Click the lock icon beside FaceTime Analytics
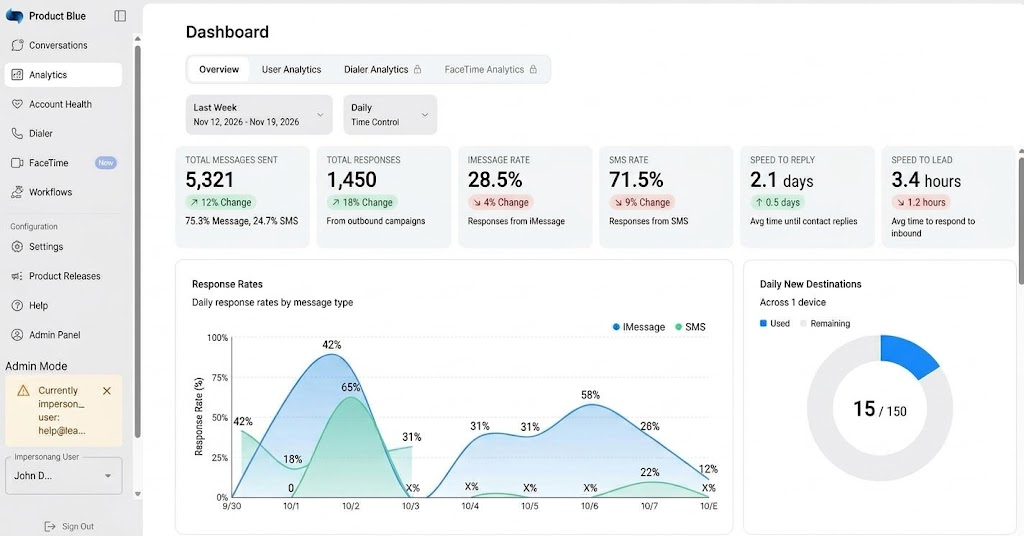The width and height of the screenshot is (1024, 536). pos(533,69)
